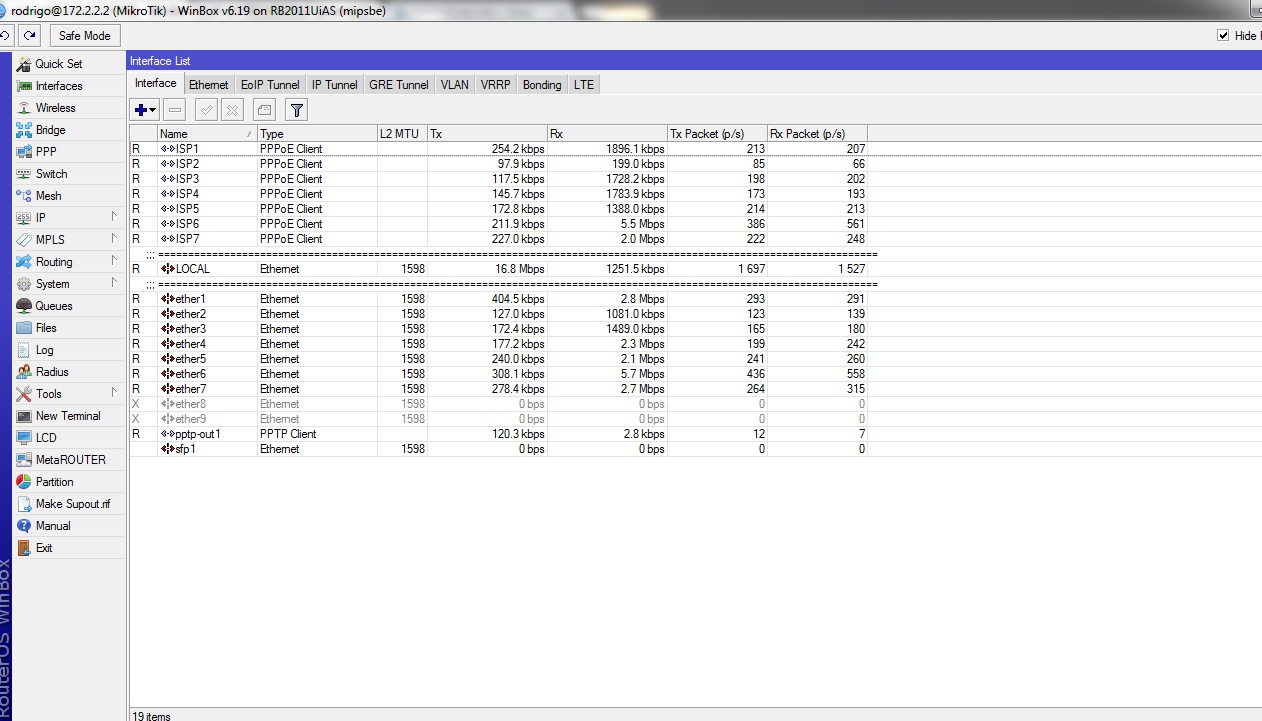Open the Queues section
Image resolution: width=1262 pixels, height=721 pixels.
point(68,306)
